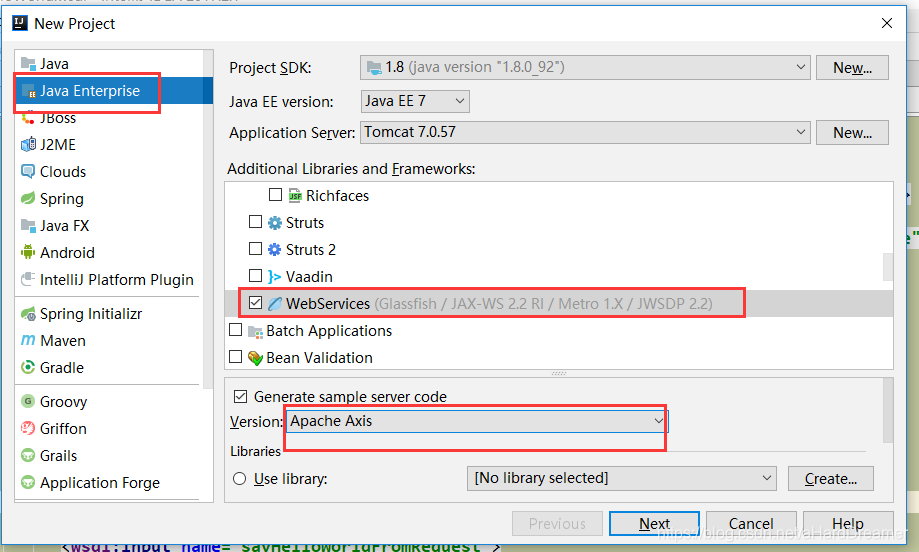This screenshot has width=919, height=552.
Task: Click the J2ME icon
Action: click(28, 144)
